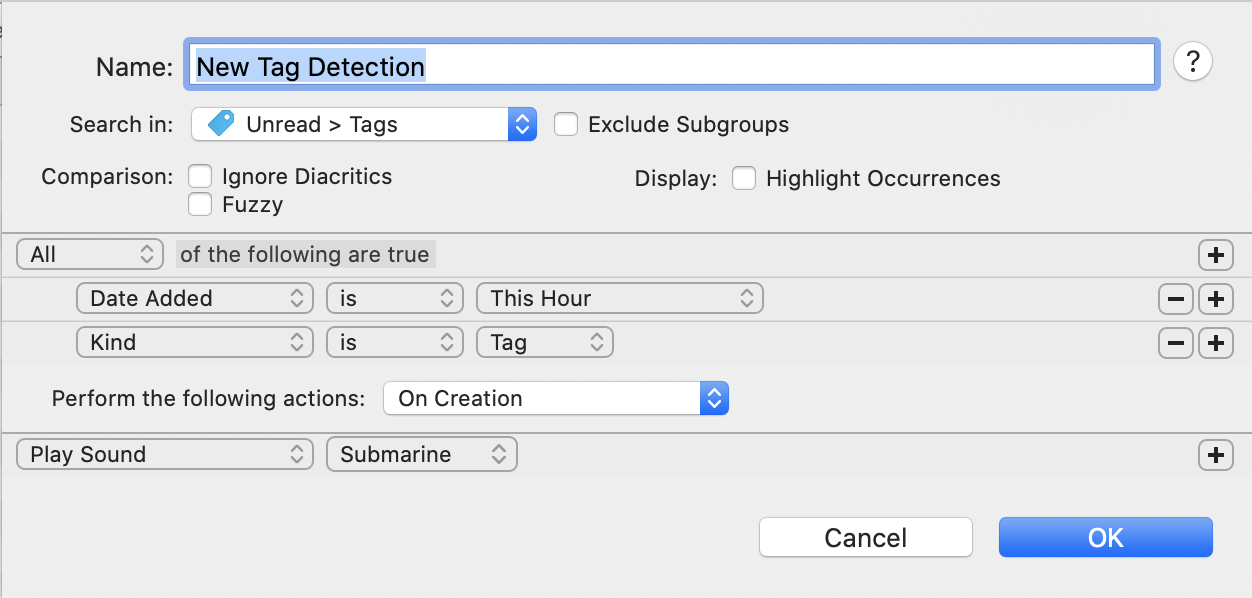Add another action after Play Sound
The width and height of the screenshot is (1252, 598).
click(1215, 455)
